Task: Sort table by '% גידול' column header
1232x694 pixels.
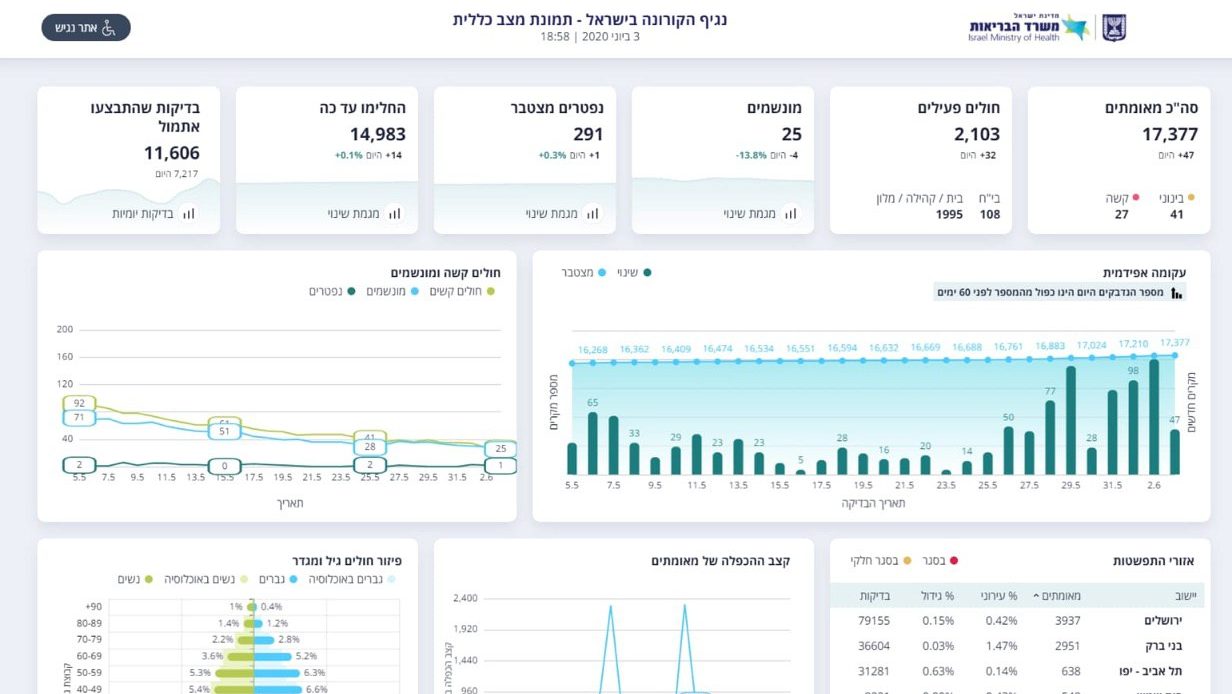Action: click(x=938, y=596)
